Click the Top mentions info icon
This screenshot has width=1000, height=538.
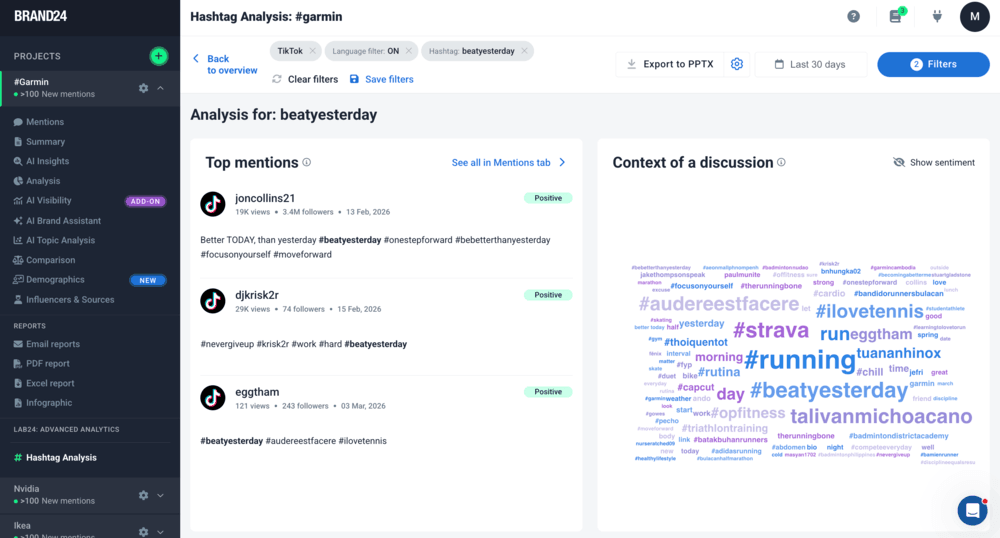click(x=307, y=162)
